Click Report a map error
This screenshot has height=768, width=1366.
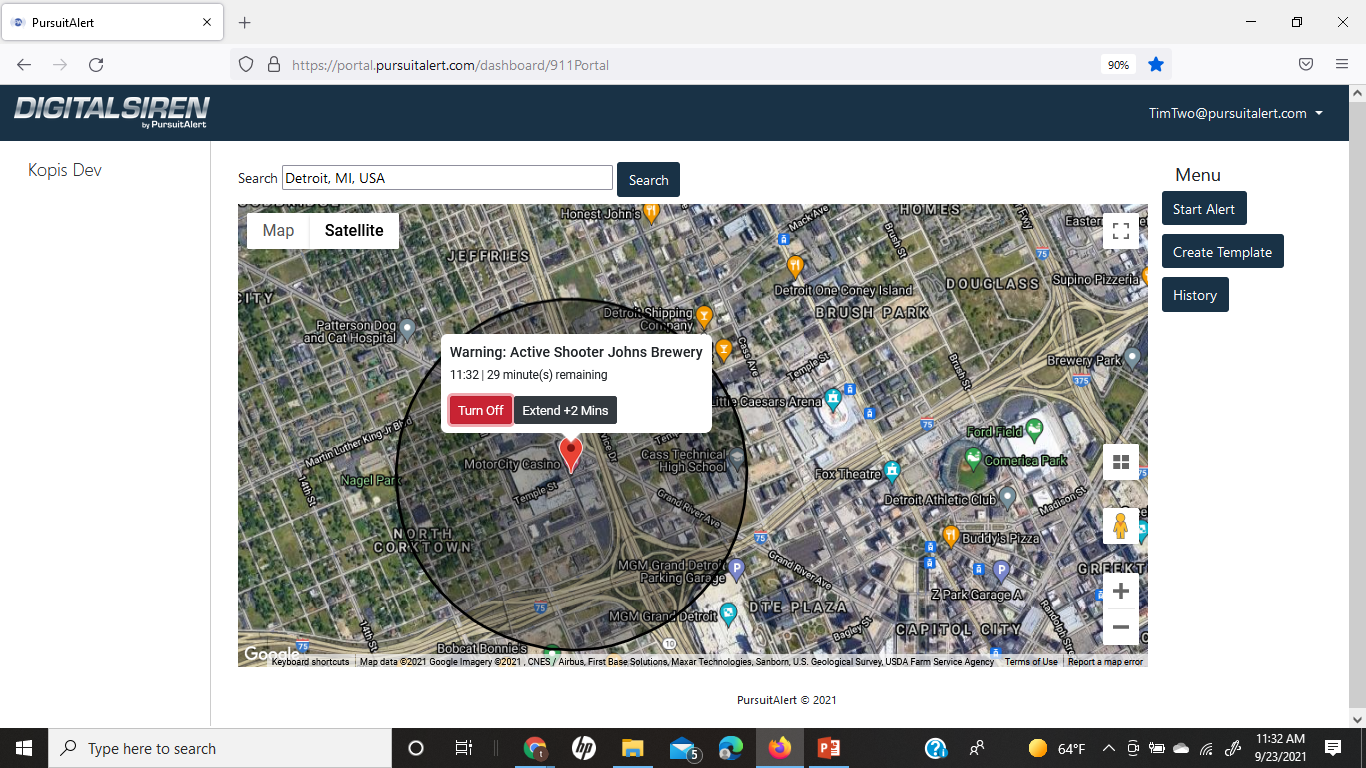(1105, 662)
